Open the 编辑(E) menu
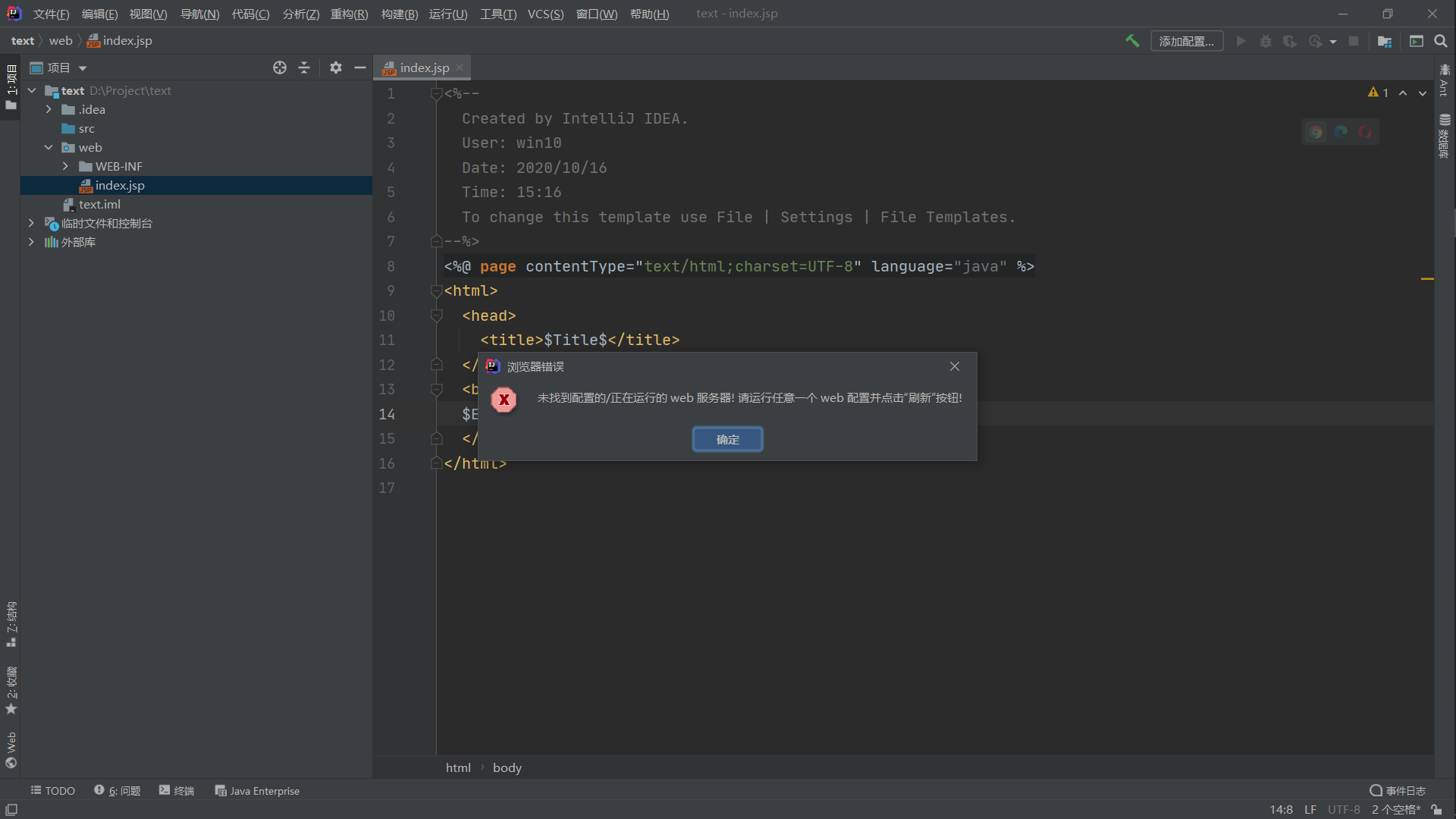Screen dimensions: 1456x819 99,14
